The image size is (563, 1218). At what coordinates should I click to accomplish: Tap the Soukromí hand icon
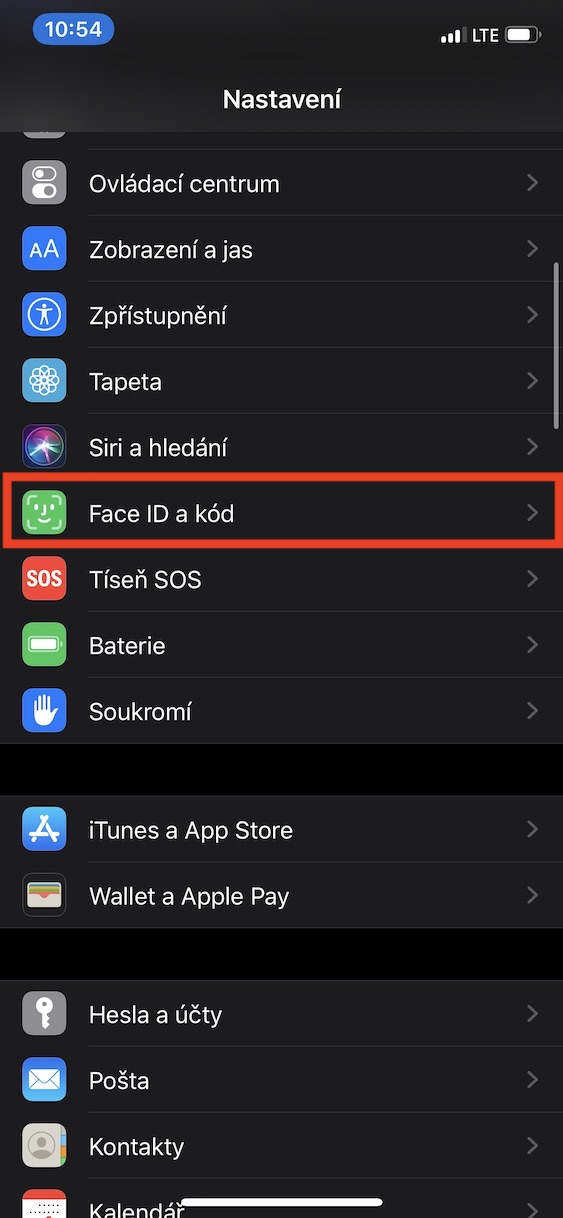44,711
